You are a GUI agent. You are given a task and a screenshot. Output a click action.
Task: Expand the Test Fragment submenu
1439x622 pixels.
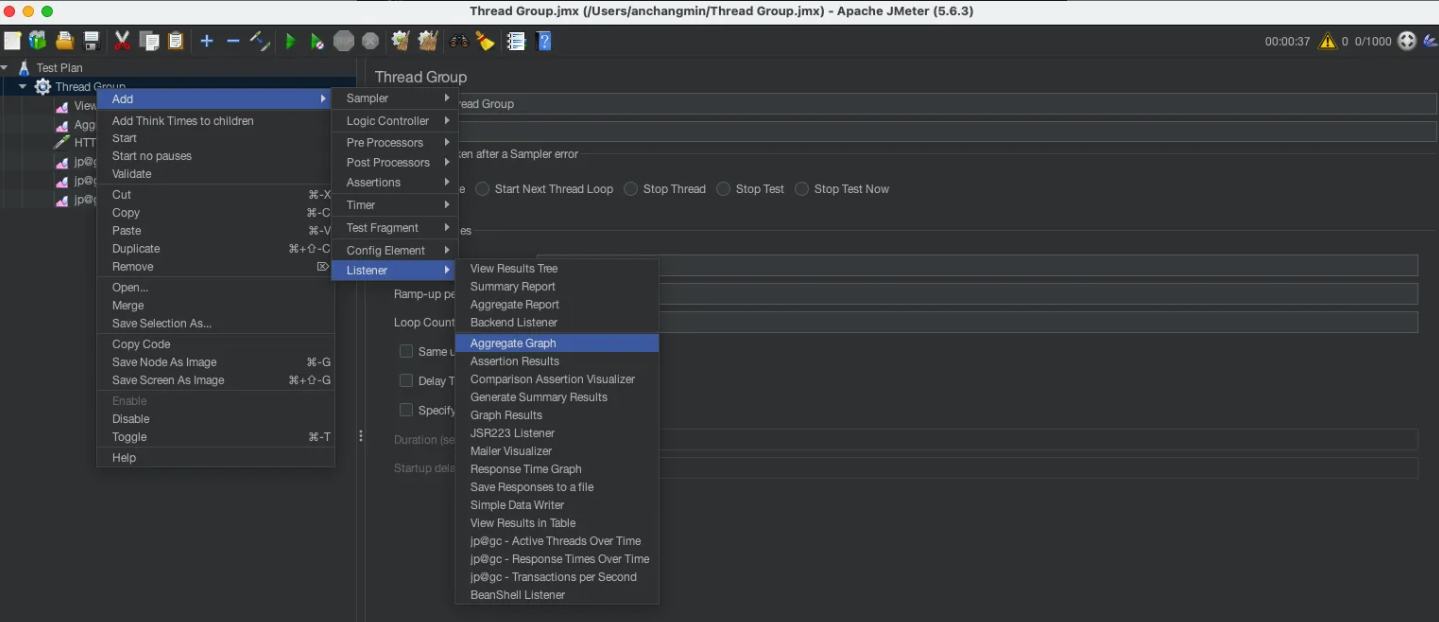click(395, 228)
